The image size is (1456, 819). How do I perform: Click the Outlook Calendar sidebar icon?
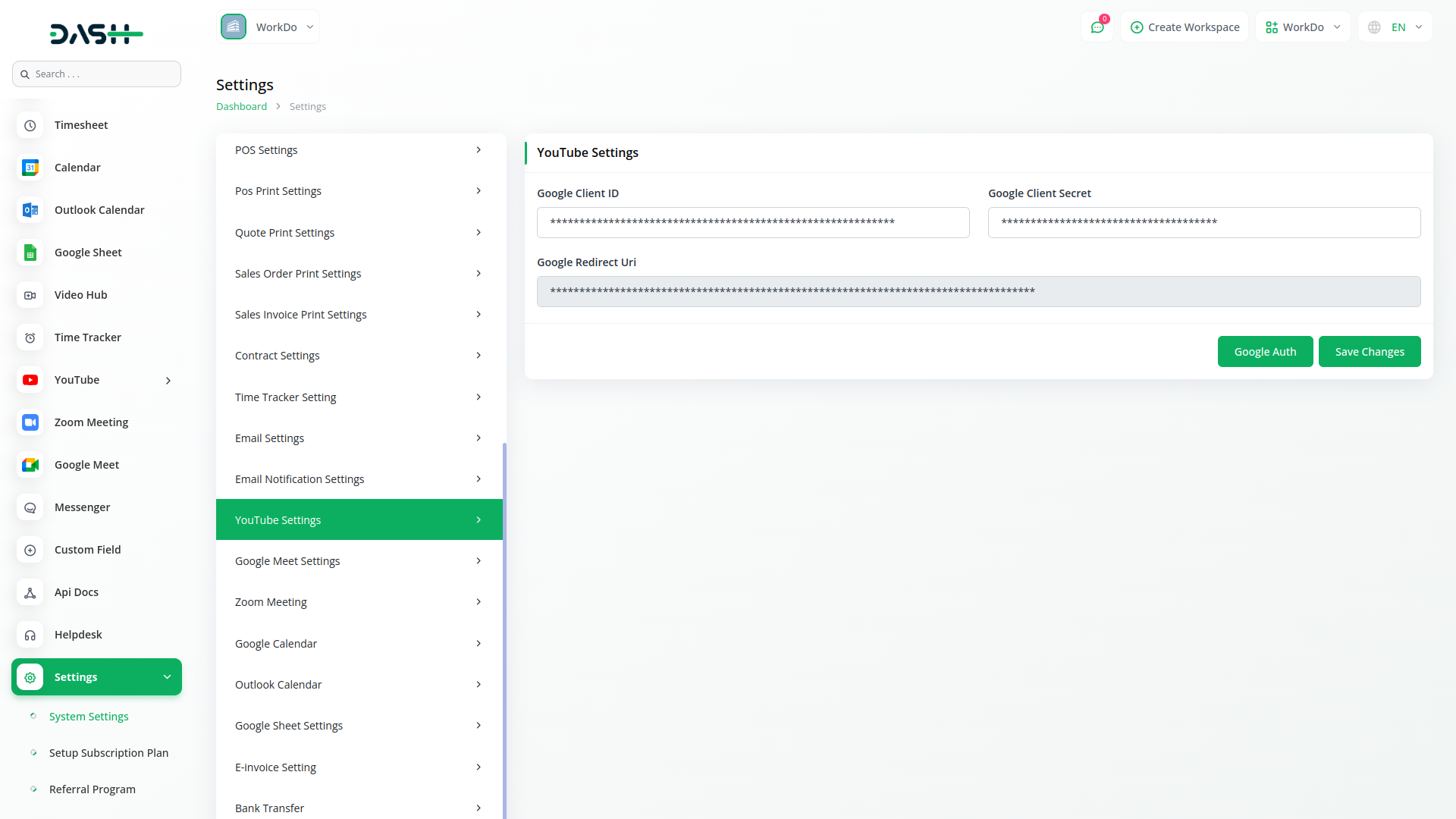(x=30, y=210)
